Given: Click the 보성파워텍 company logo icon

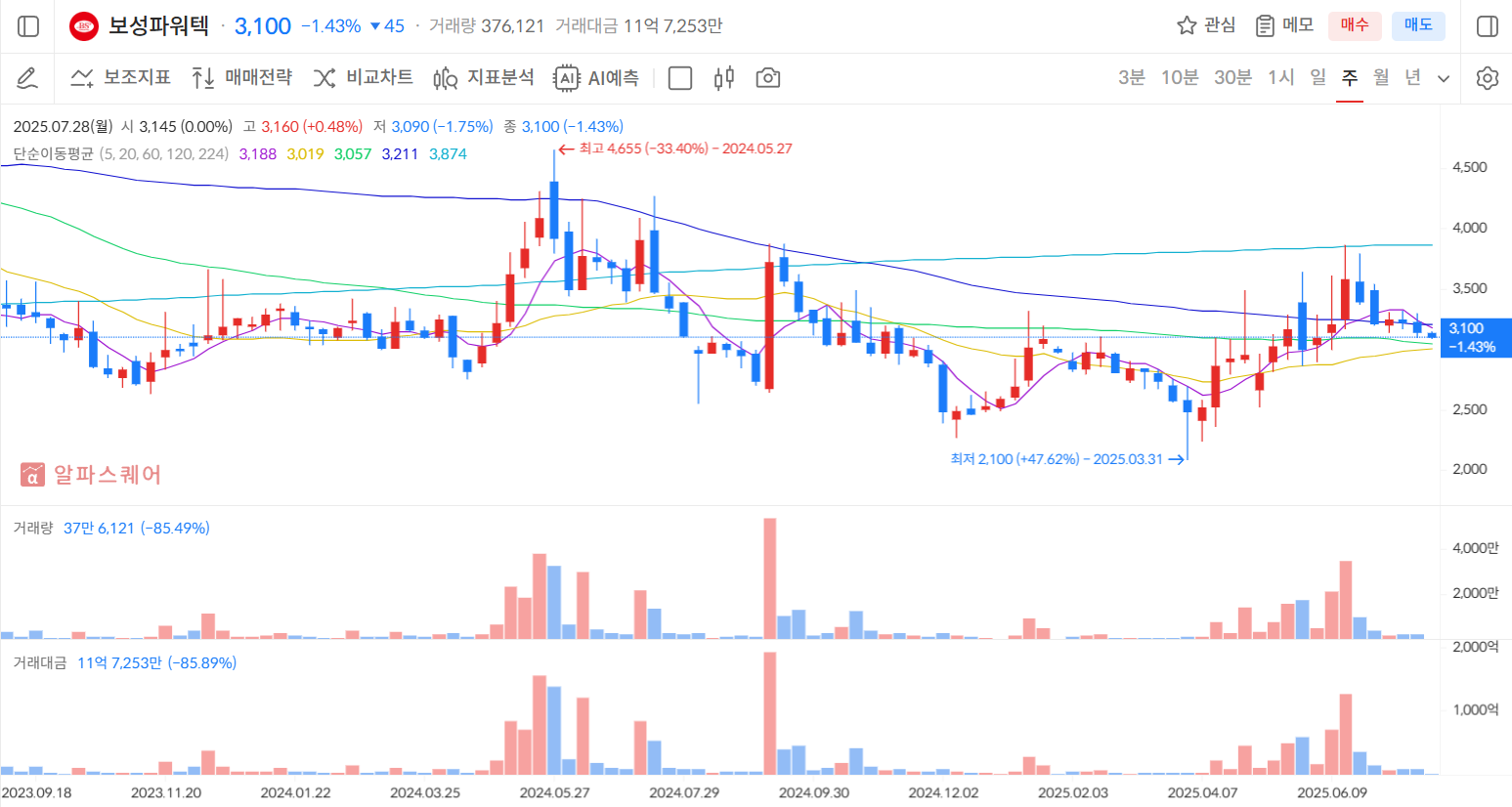Looking at the screenshot, I should coord(84,26).
